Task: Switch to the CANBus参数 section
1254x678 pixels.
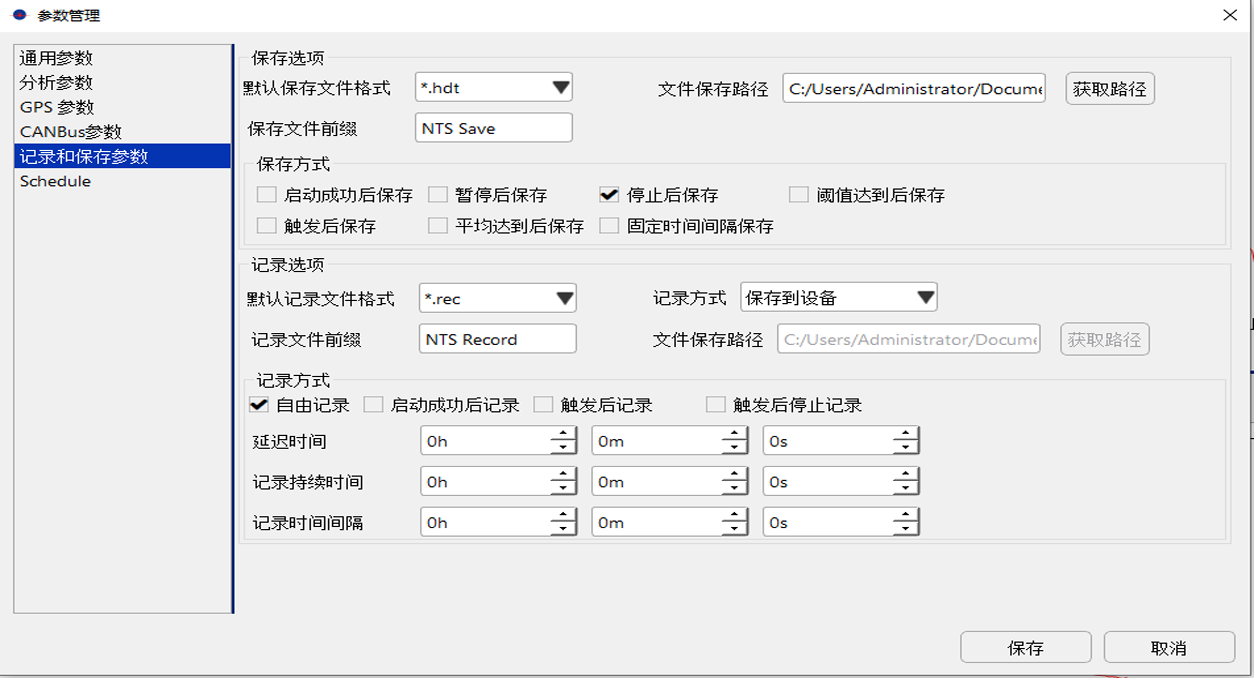Action: pyautogui.click(x=70, y=132)
